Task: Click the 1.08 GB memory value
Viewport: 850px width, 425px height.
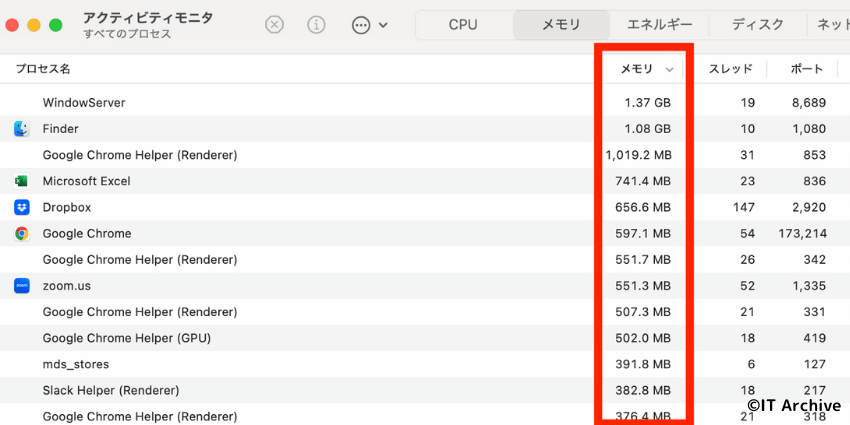Action: (647, 129)
